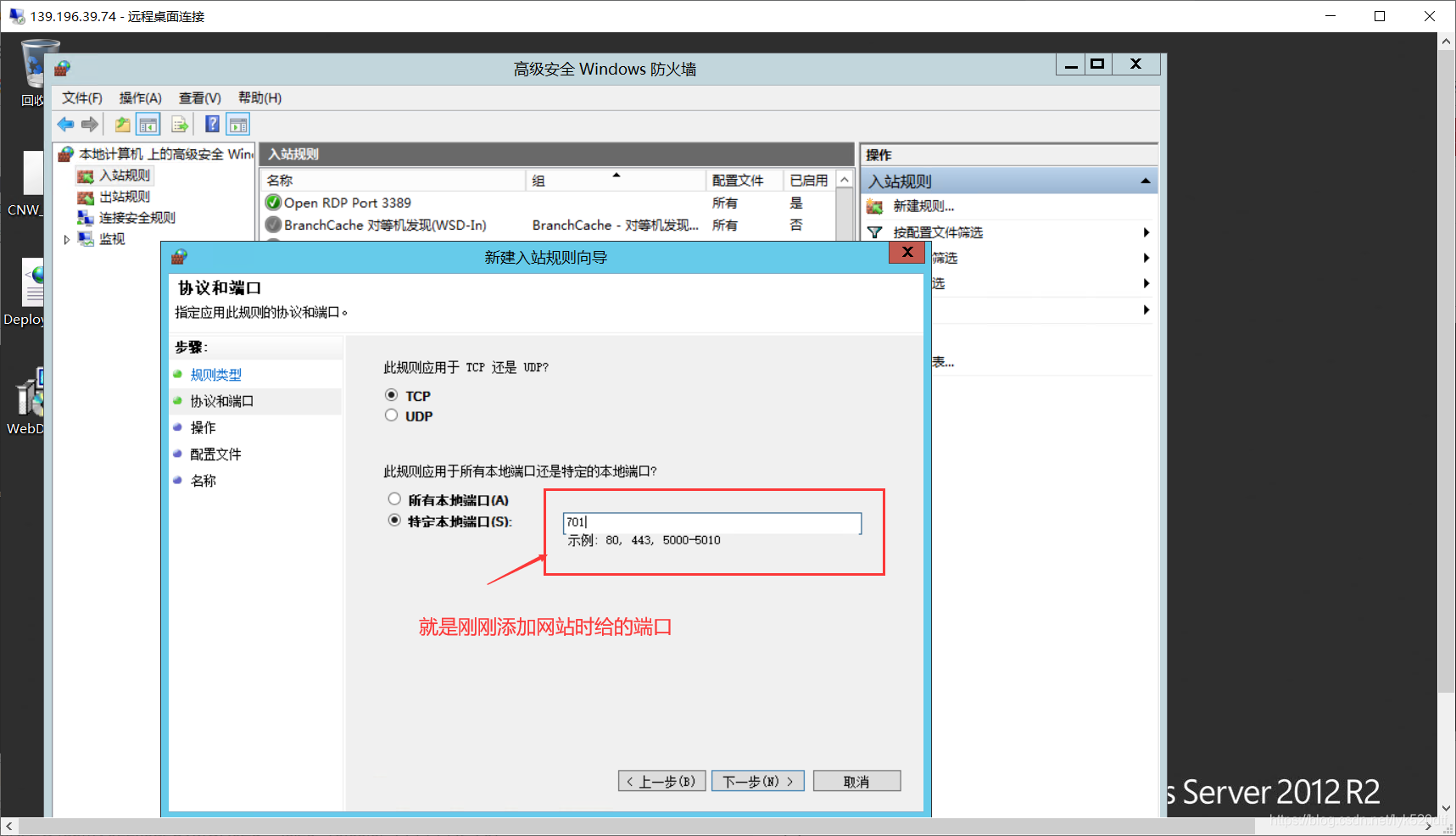Select the UDP protocol radio button

pyautogui.click(x=391, y=415)
